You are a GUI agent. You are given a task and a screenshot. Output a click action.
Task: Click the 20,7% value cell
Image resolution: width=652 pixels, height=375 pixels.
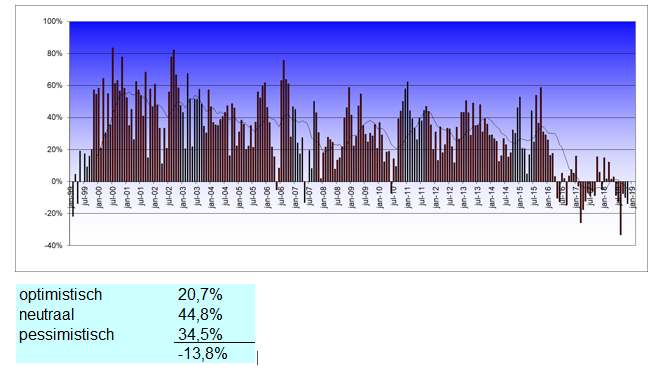click(x=200, y=295)
